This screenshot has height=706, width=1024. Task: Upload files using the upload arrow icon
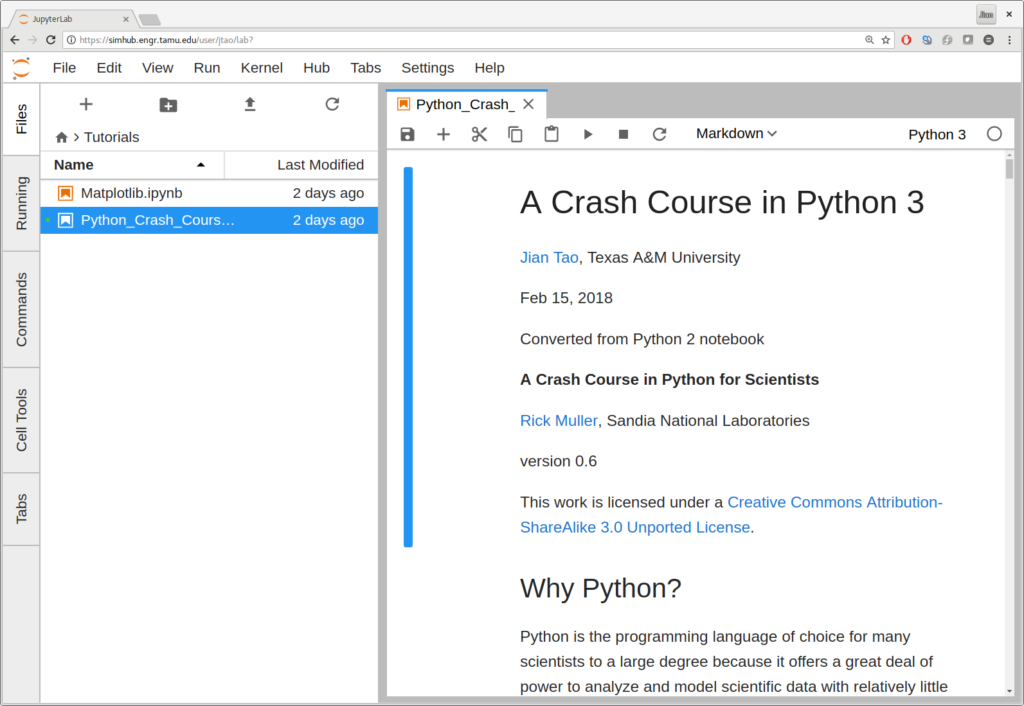pos(250,105)
